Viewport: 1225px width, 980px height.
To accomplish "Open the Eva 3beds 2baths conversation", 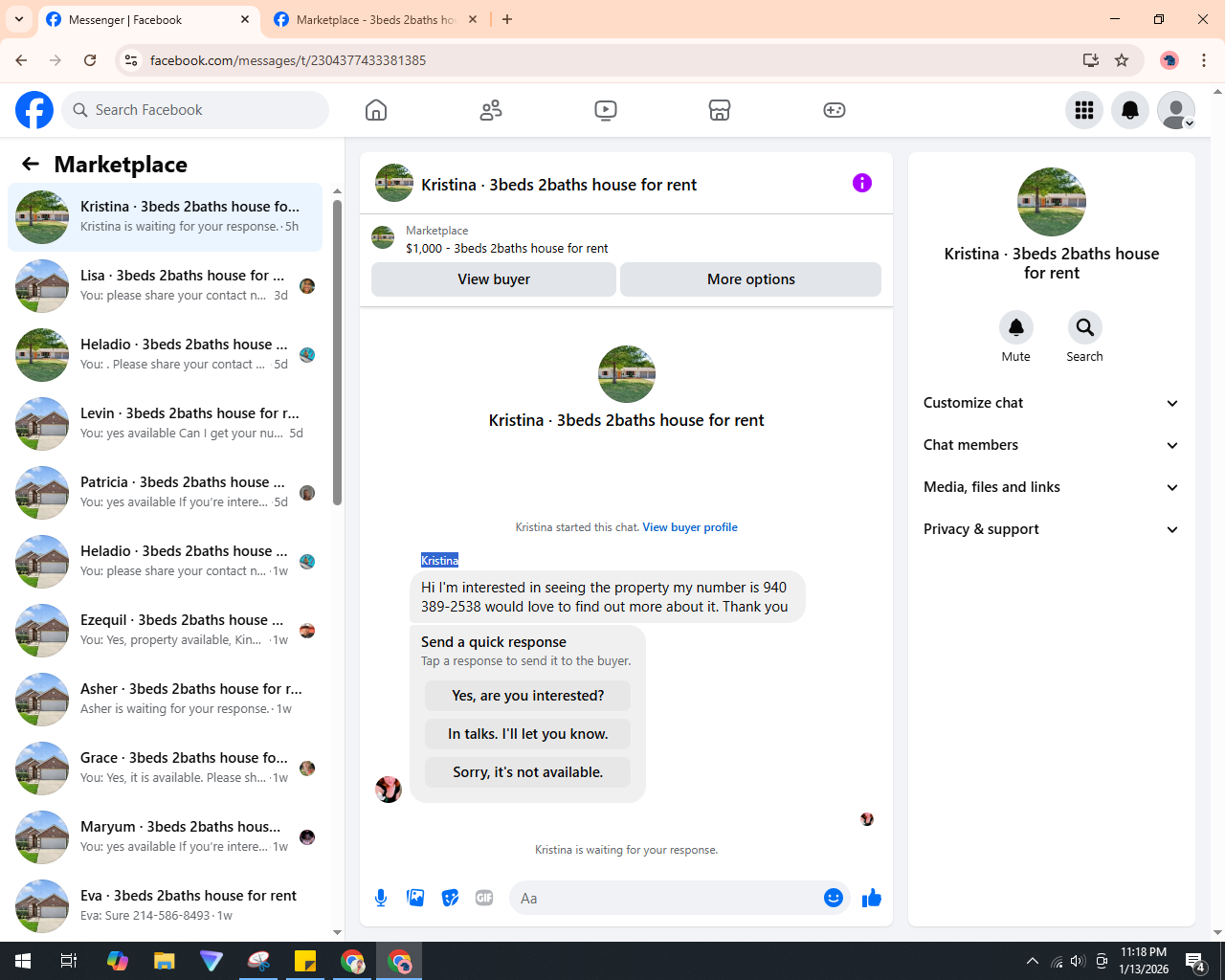I will (x=166, y=906).
